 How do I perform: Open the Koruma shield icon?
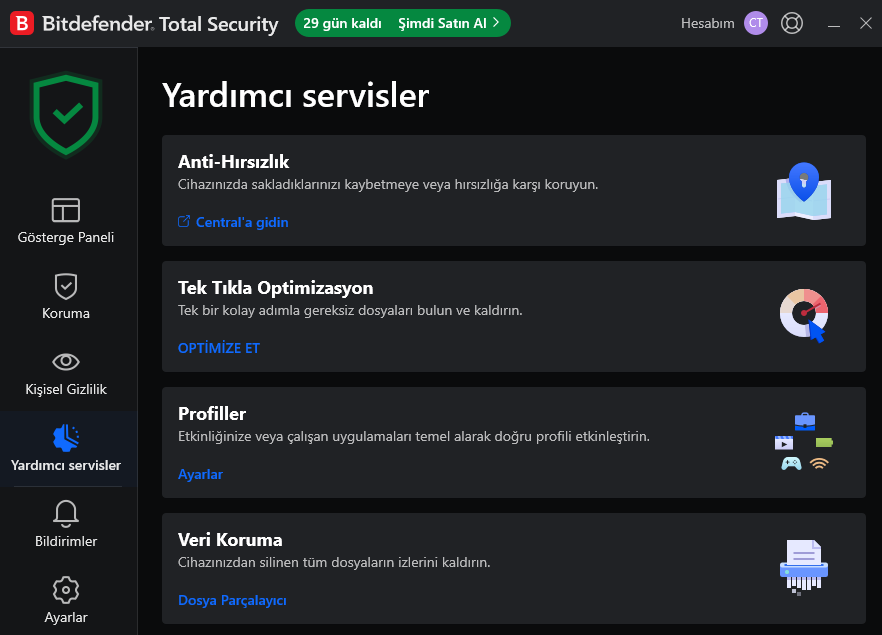66,286
